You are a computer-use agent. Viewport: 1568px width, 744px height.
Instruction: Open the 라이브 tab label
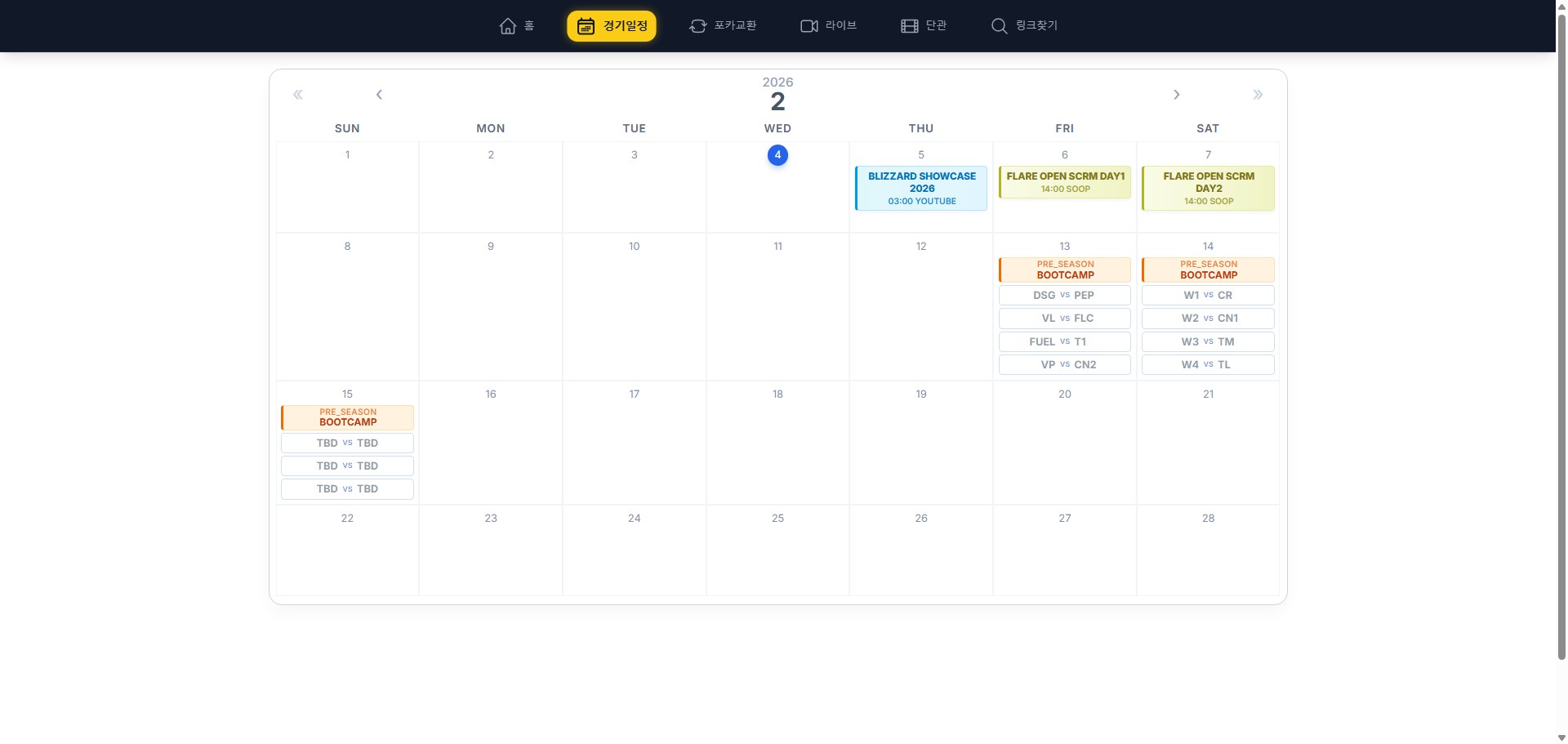pyautogui.click(x=840, y=25)
